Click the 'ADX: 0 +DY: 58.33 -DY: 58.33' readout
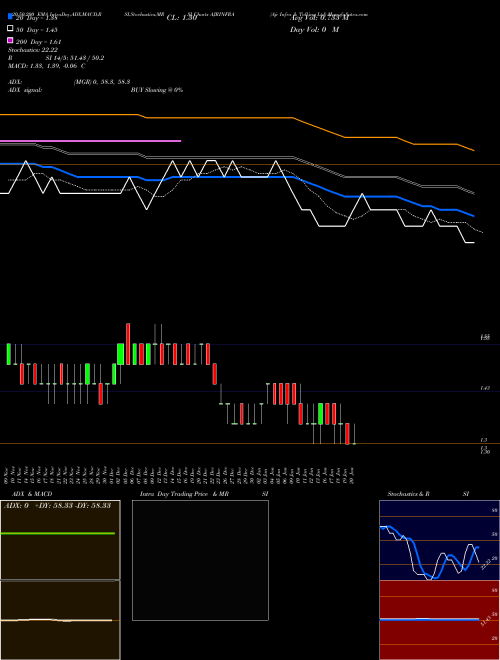The height and width of the screenshot is (660, 500). 57,506
